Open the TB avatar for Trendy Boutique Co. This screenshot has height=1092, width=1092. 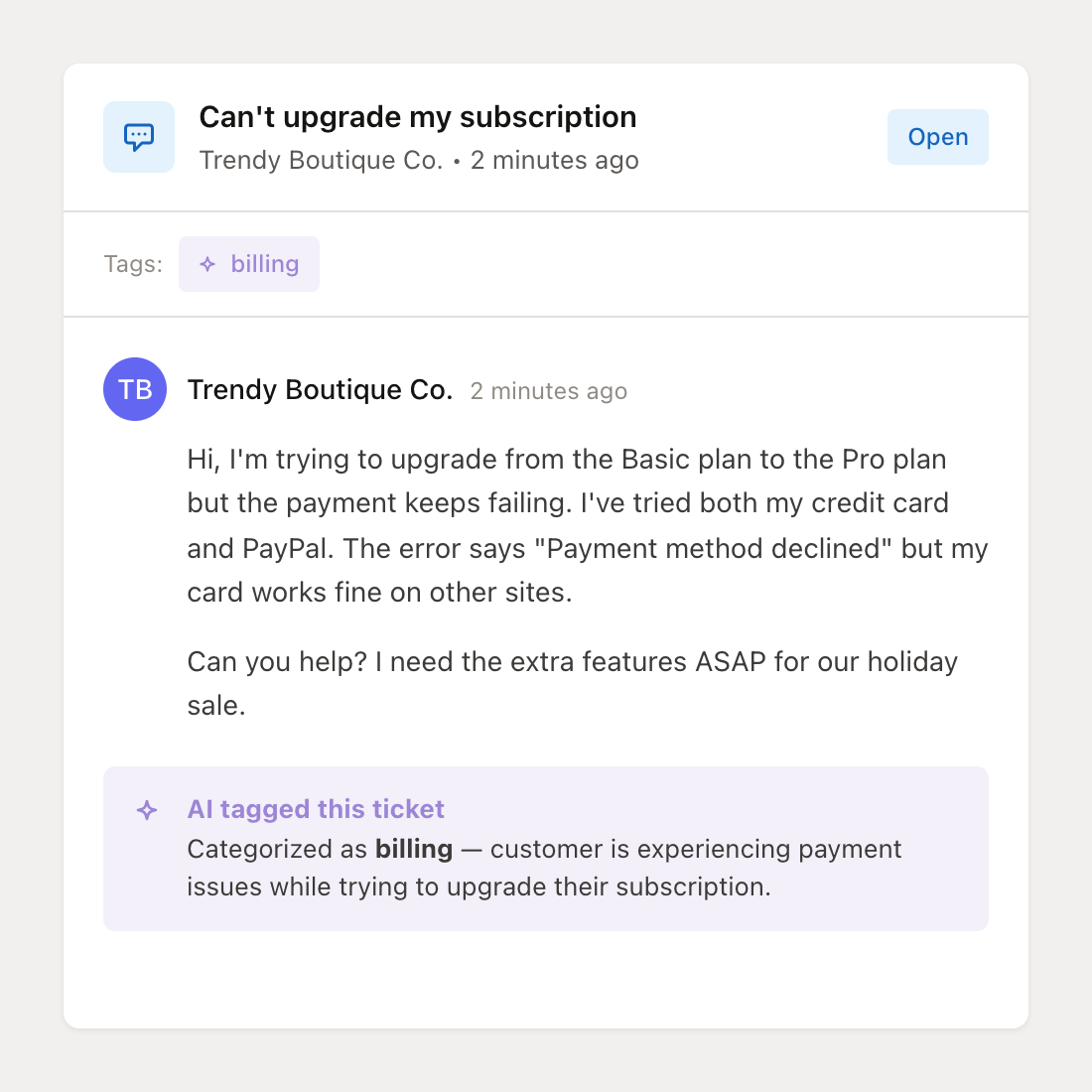click(134, 389)
